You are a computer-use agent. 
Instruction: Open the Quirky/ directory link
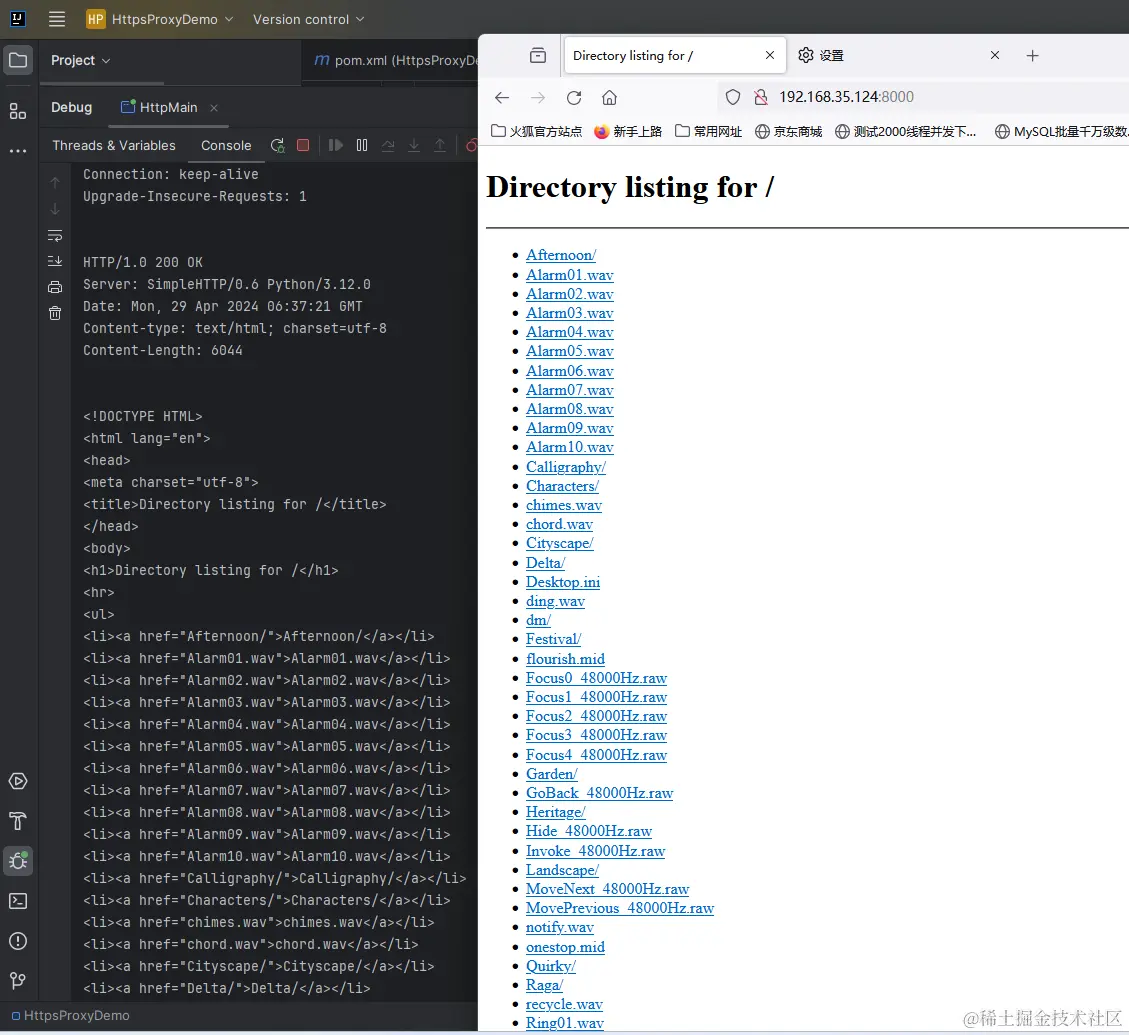coord(551,966)
